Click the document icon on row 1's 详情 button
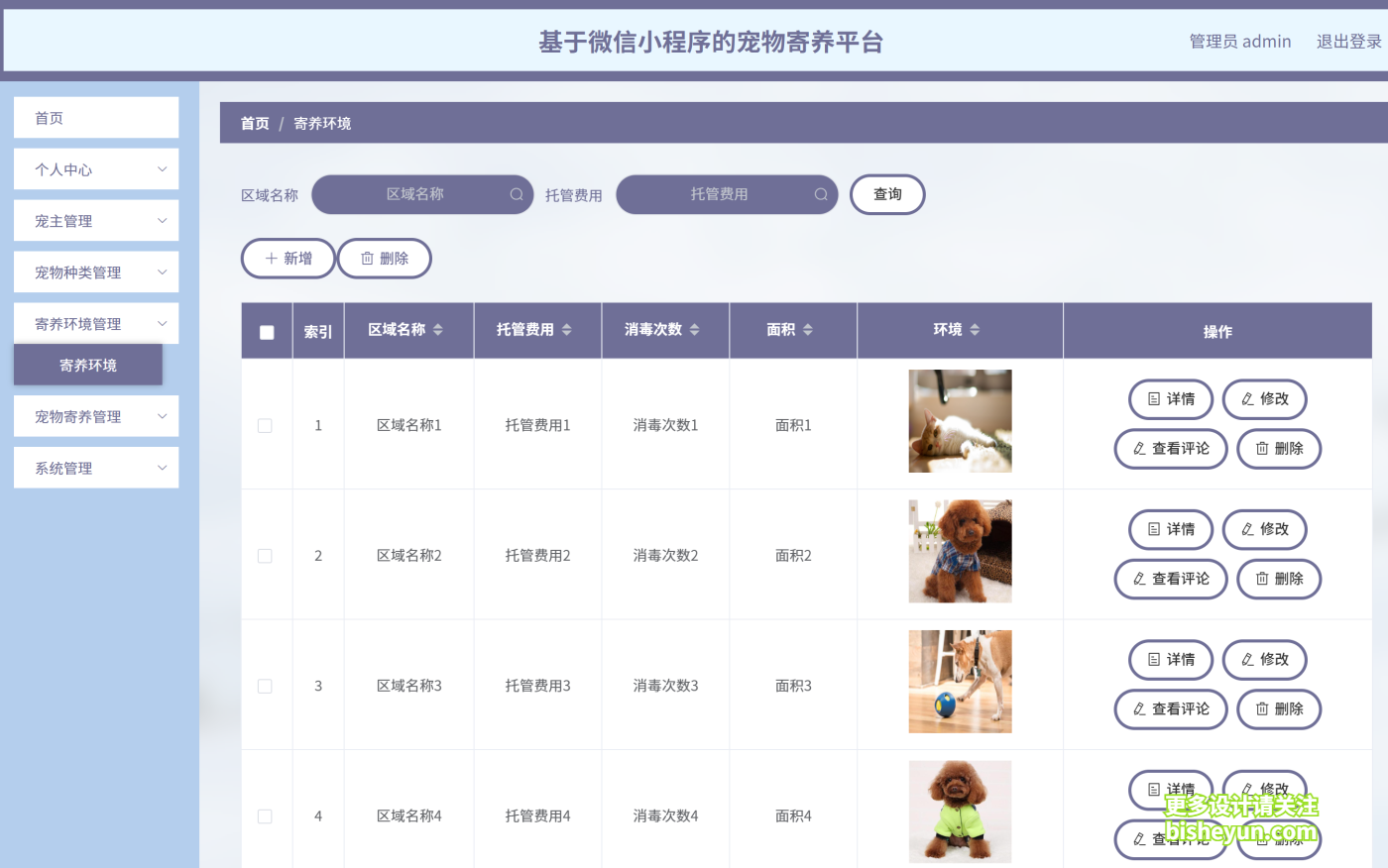This screenshot has height=868, width=1388. pyautogui.click(x=1152, y=399)
